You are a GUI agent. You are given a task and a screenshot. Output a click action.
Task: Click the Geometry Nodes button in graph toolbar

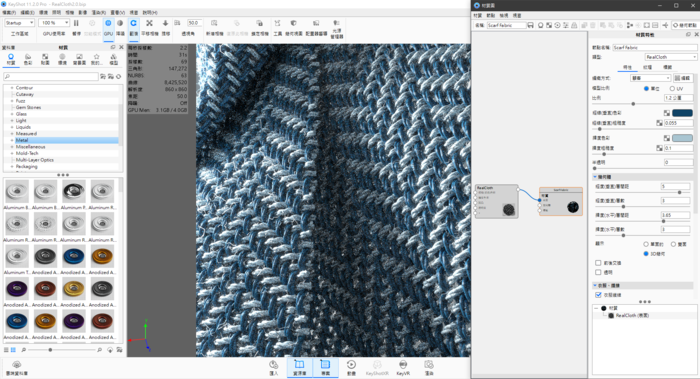pyautogui.click(x=685, y=25)
